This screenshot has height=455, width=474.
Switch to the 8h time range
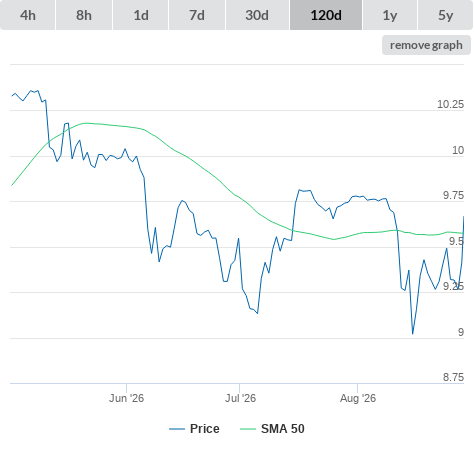point(84,15)
